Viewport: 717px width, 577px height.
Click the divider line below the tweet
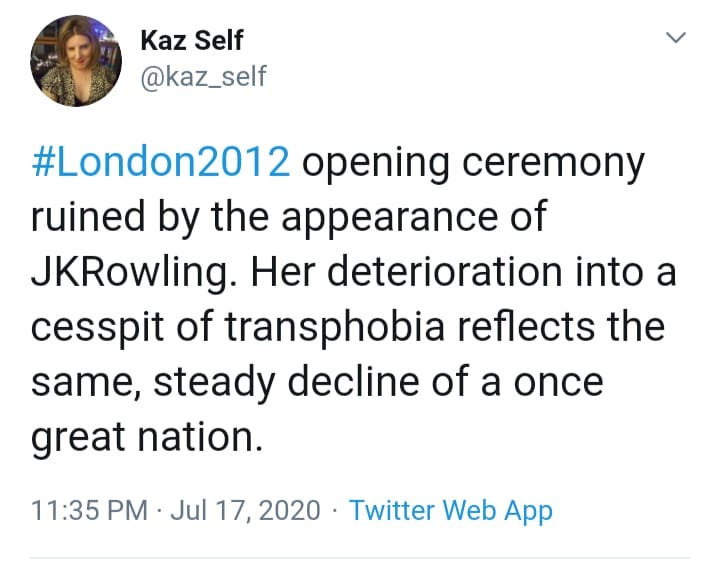pos(360,558)
